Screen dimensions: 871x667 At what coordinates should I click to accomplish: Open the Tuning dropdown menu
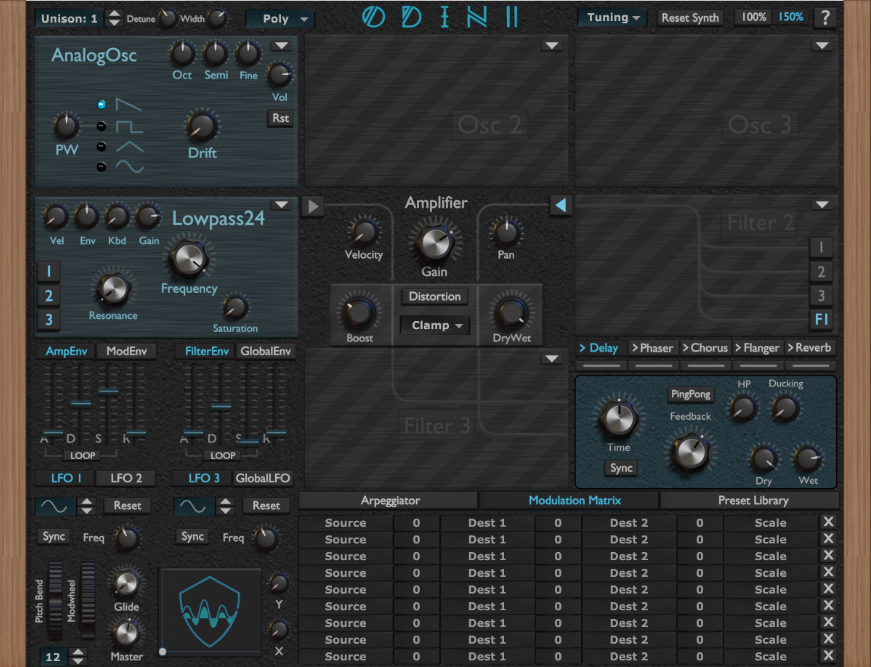613,17
